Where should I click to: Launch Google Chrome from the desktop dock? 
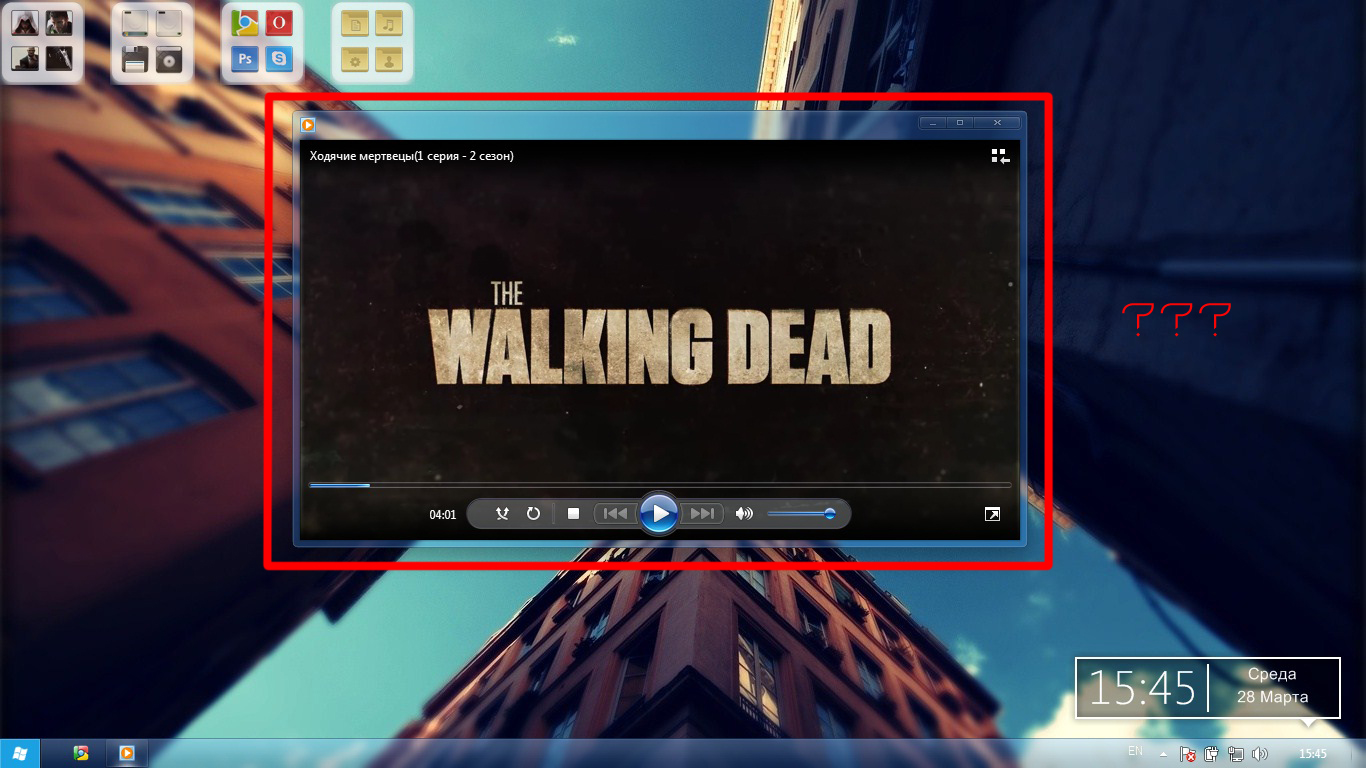point(245,23)
